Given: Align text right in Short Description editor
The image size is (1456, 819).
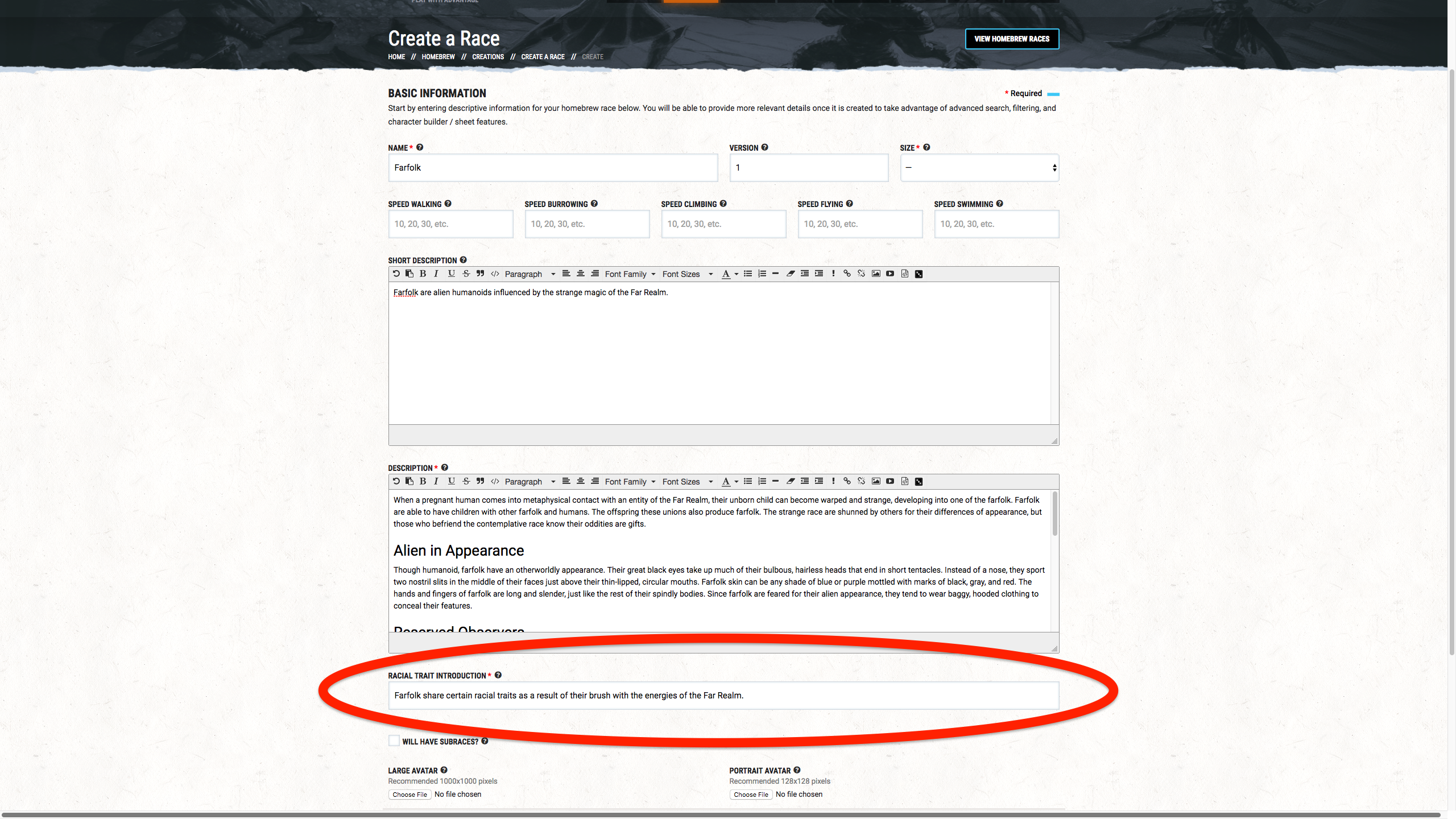Looking at the screenshot, I should 595,274.
